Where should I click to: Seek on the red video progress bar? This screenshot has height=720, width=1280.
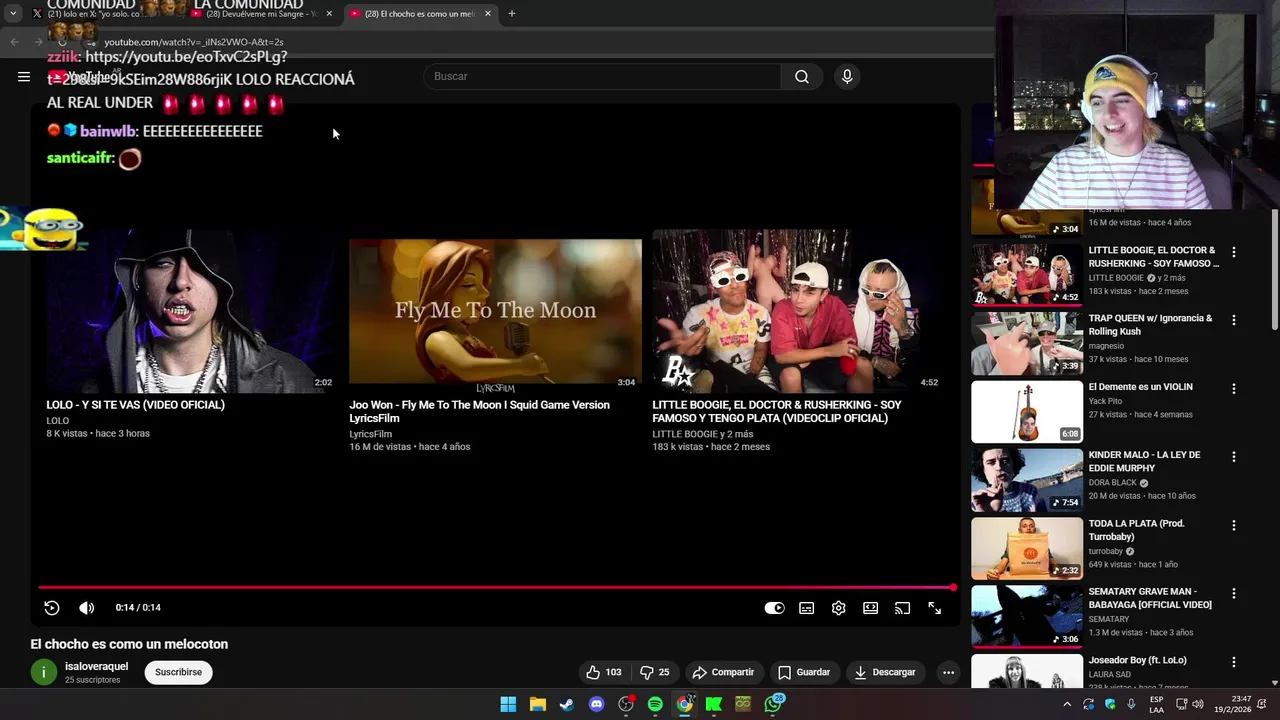point(497,588)
